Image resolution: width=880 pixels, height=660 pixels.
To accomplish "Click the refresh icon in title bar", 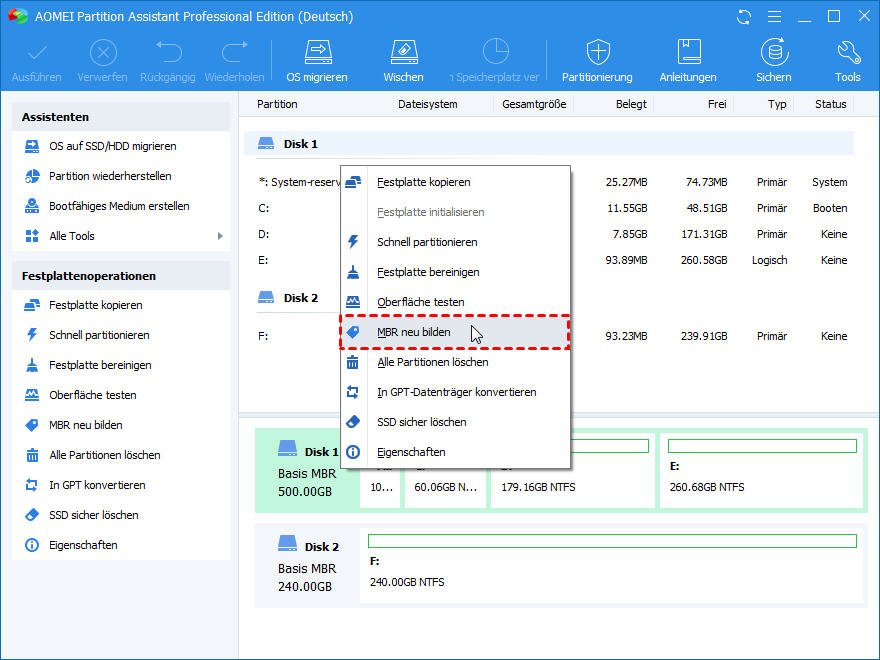I will tap(744, 17).
